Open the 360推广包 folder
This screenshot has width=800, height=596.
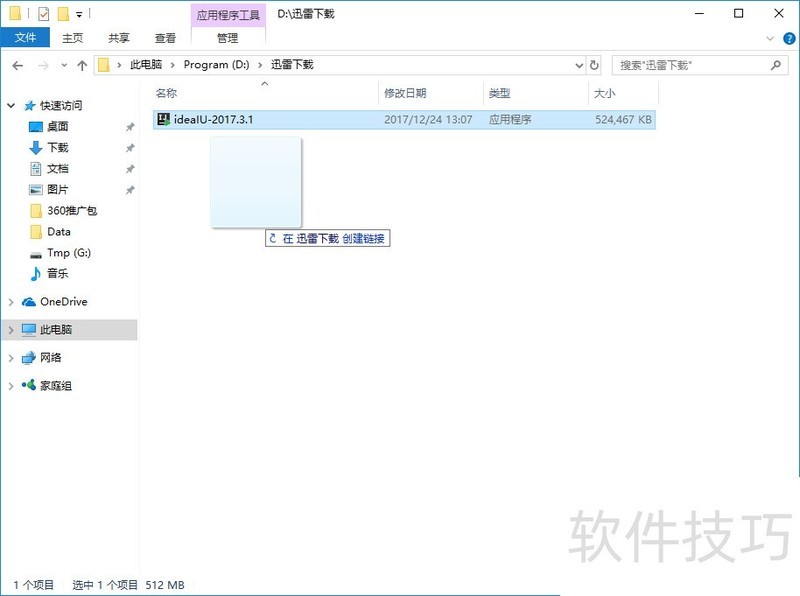coord(72,210)
